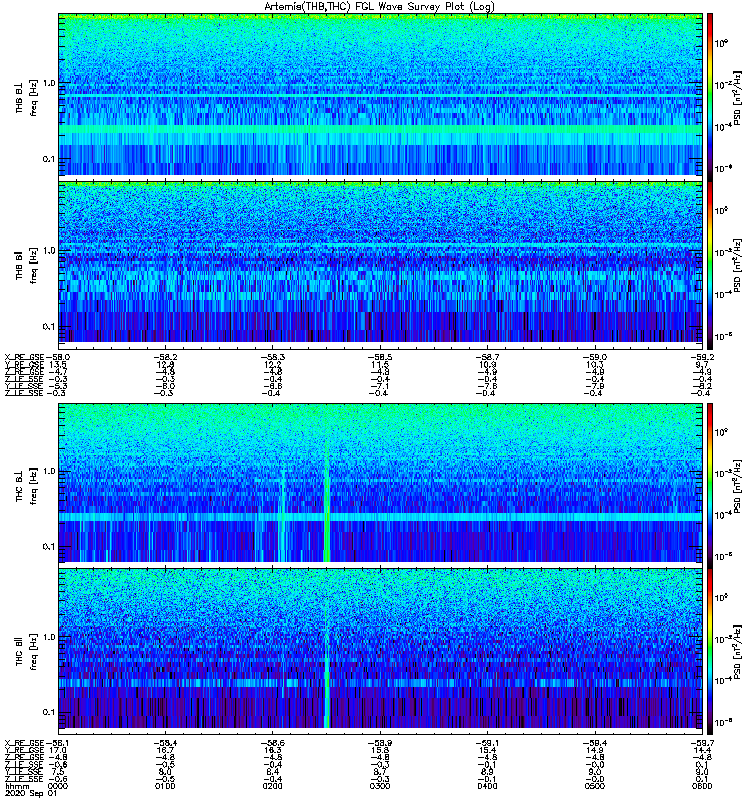Click the time tick label '0300'
Image resolution: width=750 pixels, height=800 pixels.
click(x=380, y=786)
